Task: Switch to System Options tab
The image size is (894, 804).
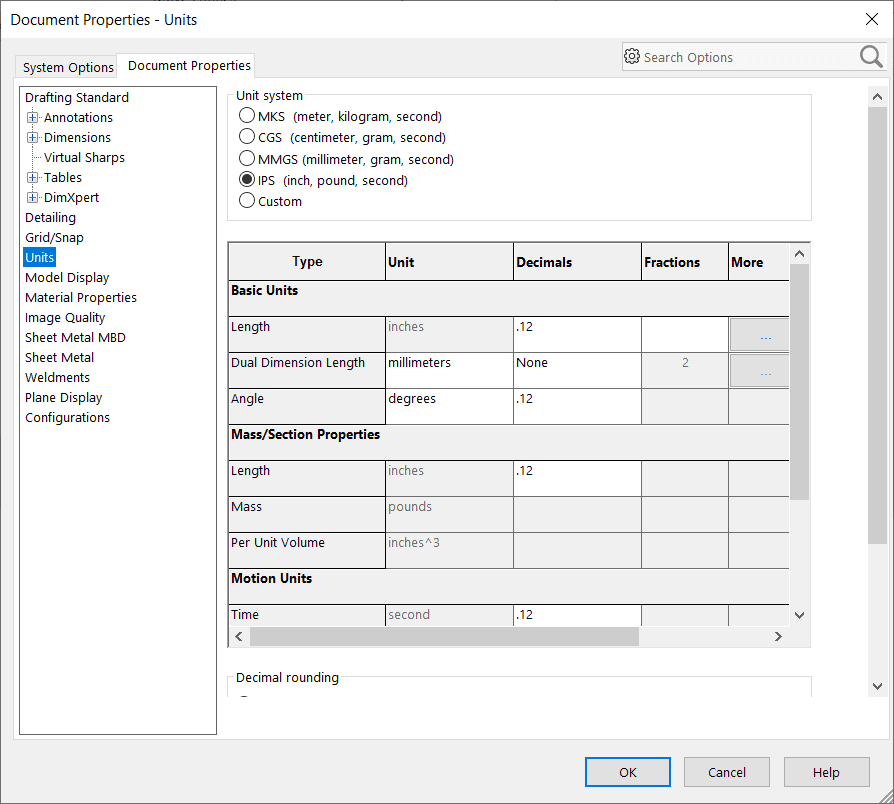Action: pos(68,67)
